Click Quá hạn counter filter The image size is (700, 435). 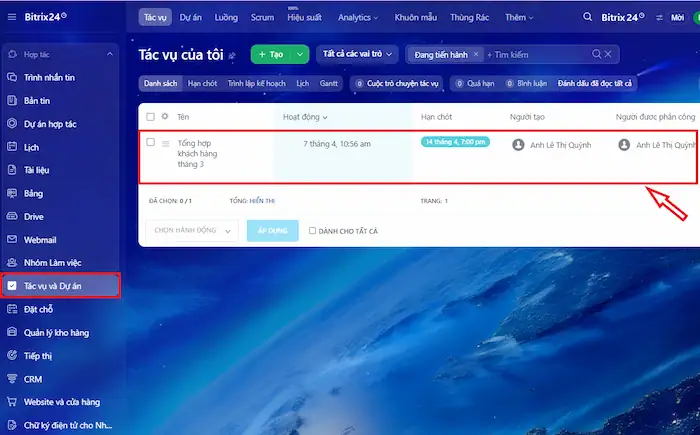(475, 84)
